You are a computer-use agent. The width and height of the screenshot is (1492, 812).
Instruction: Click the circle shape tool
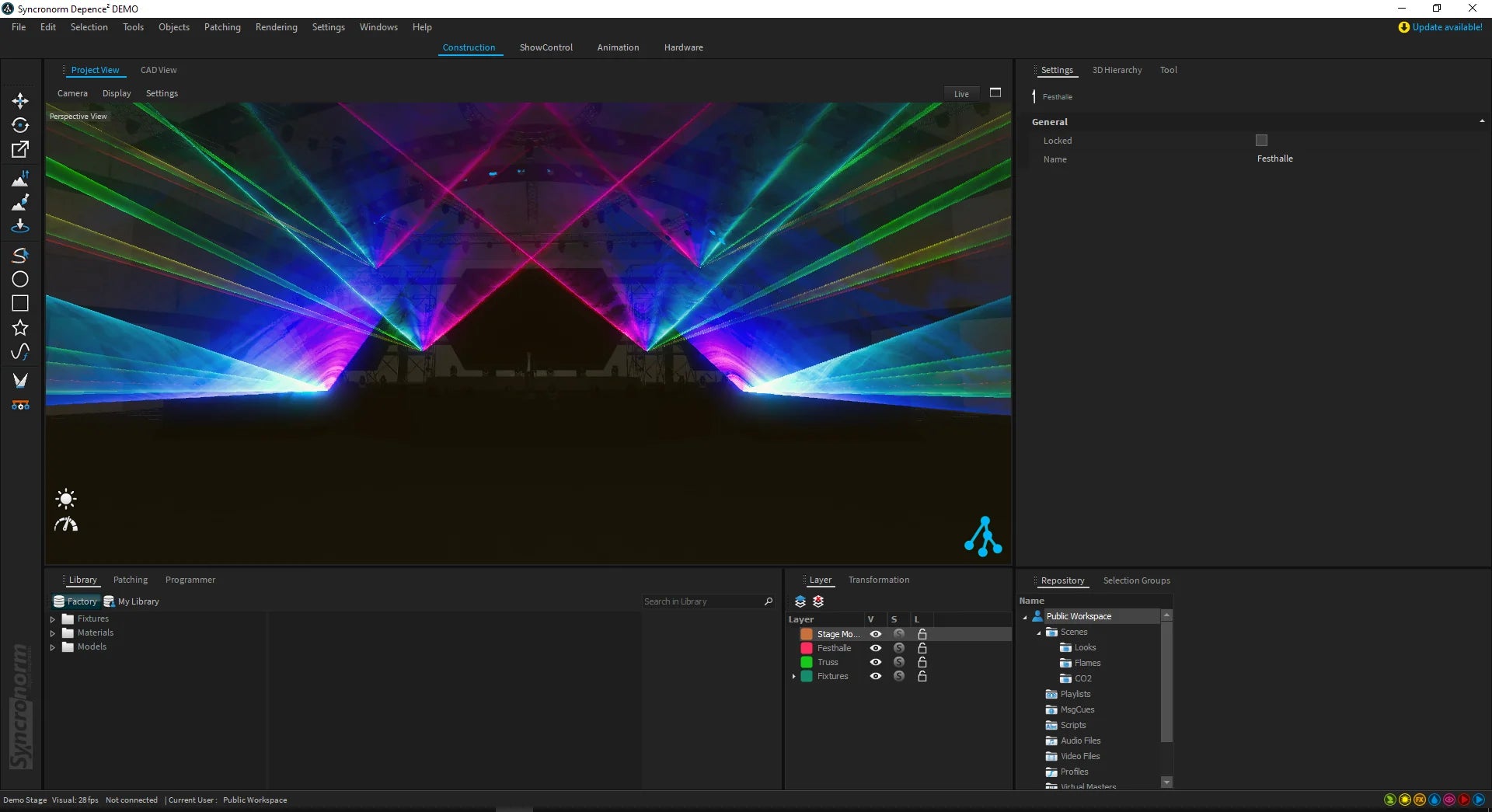tap(20, 279)
